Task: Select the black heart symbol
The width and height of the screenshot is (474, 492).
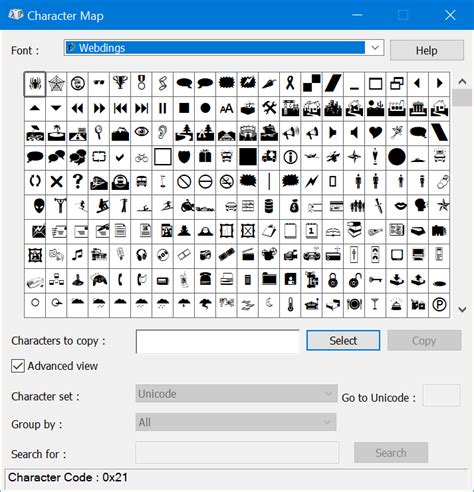Action: (375, 133)
